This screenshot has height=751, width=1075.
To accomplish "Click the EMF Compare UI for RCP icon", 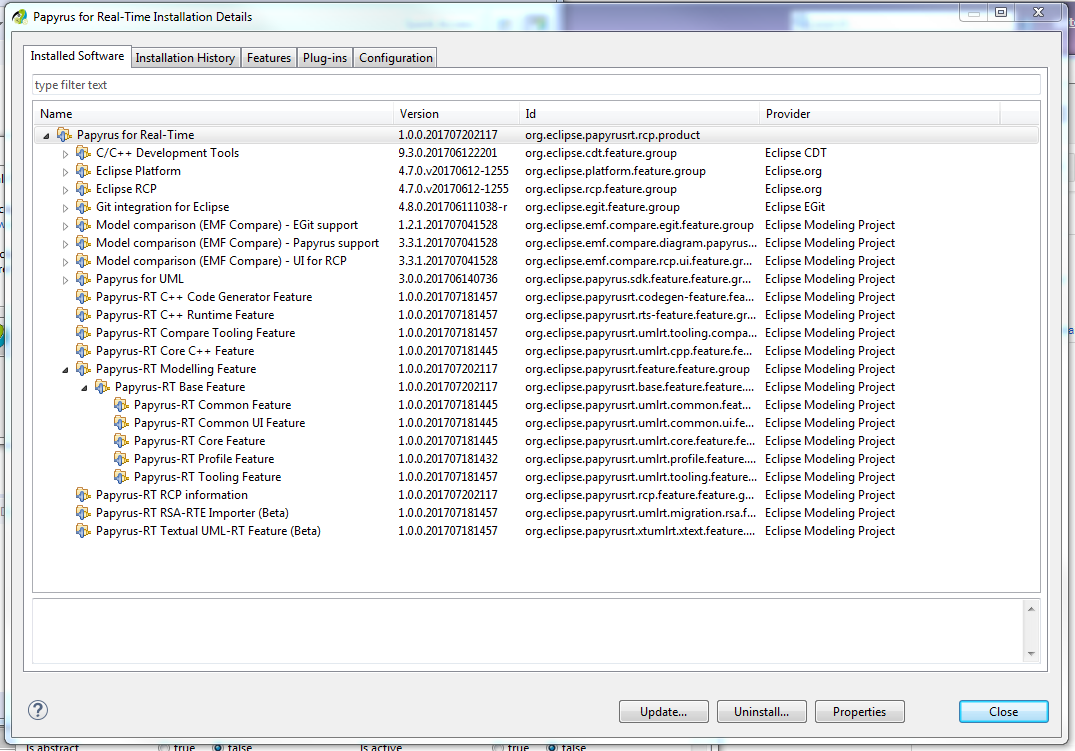I will pyautogui.click(x=83, y=261).
